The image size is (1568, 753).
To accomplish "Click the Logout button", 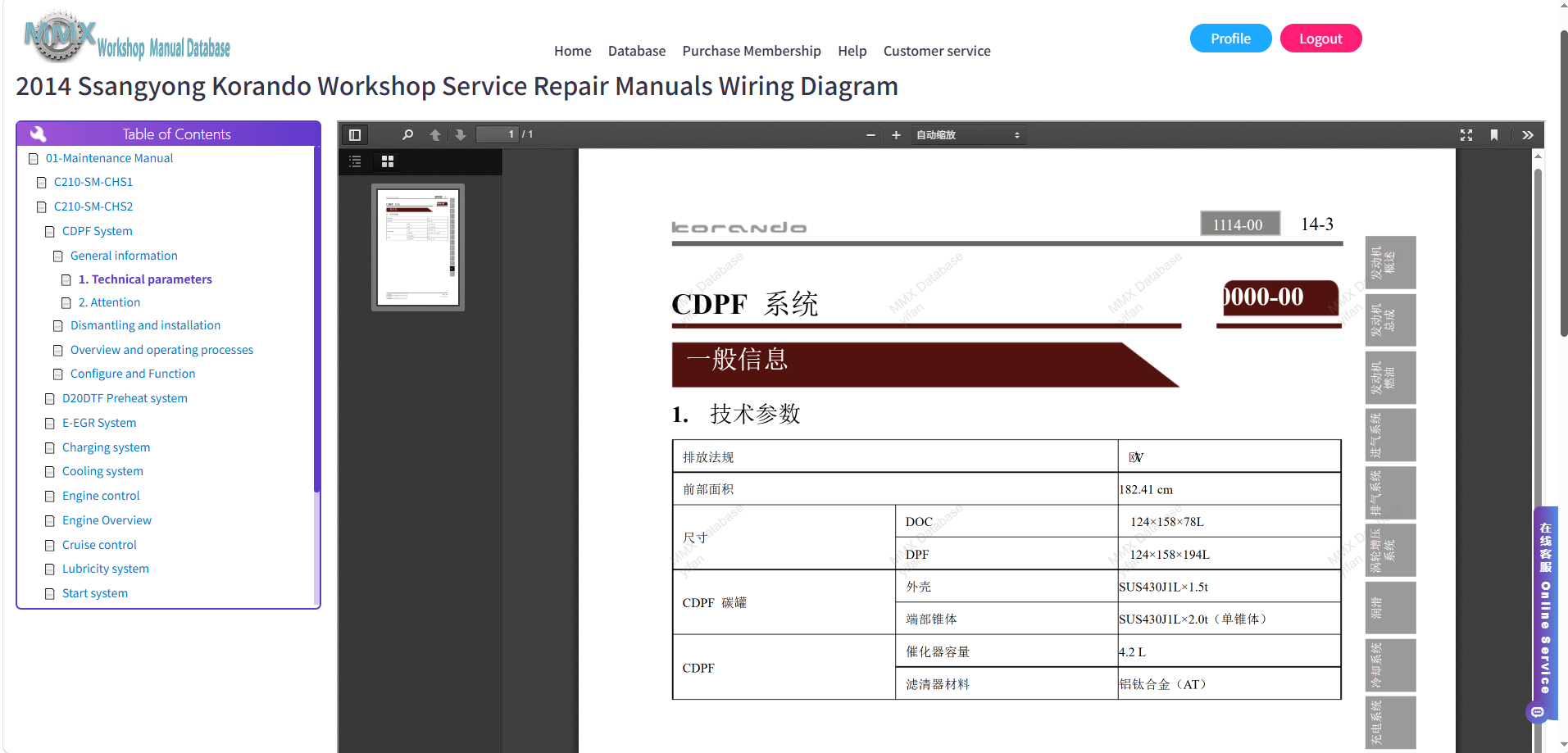I will pos(1320,39).
